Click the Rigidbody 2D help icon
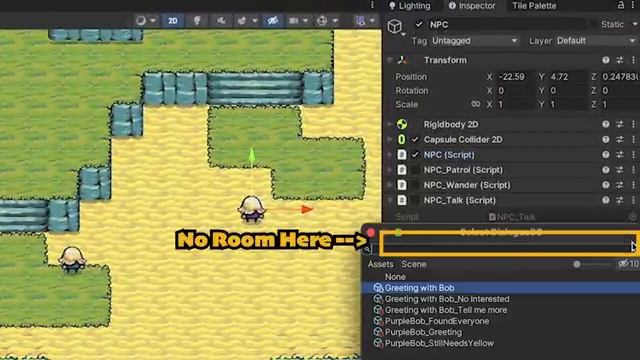The width and height of the screenshot is (640, 360). coord(606,124)
